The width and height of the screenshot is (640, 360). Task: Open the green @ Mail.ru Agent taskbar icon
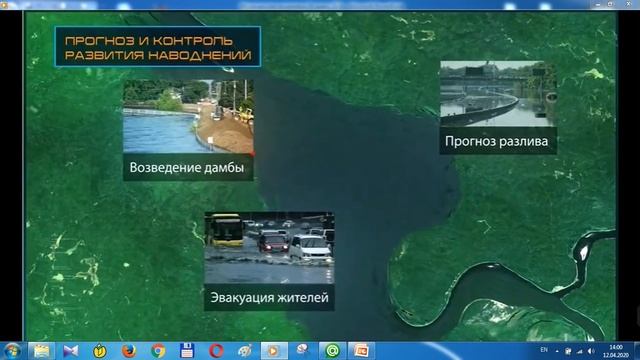tap(332, 351)
